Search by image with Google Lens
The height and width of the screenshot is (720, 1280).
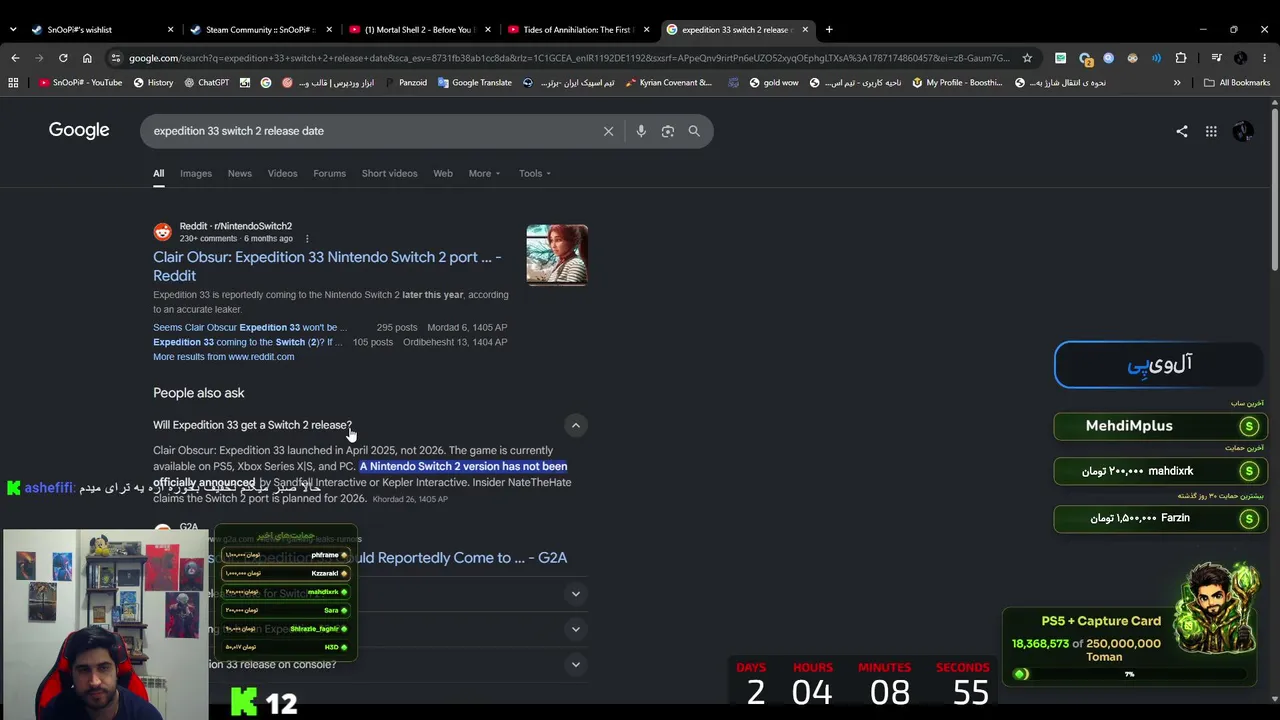668,131
